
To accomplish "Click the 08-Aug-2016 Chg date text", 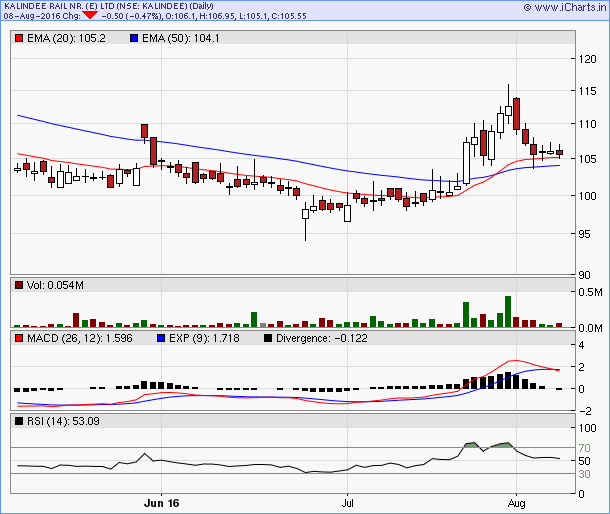I will click(x=42, y=16).
